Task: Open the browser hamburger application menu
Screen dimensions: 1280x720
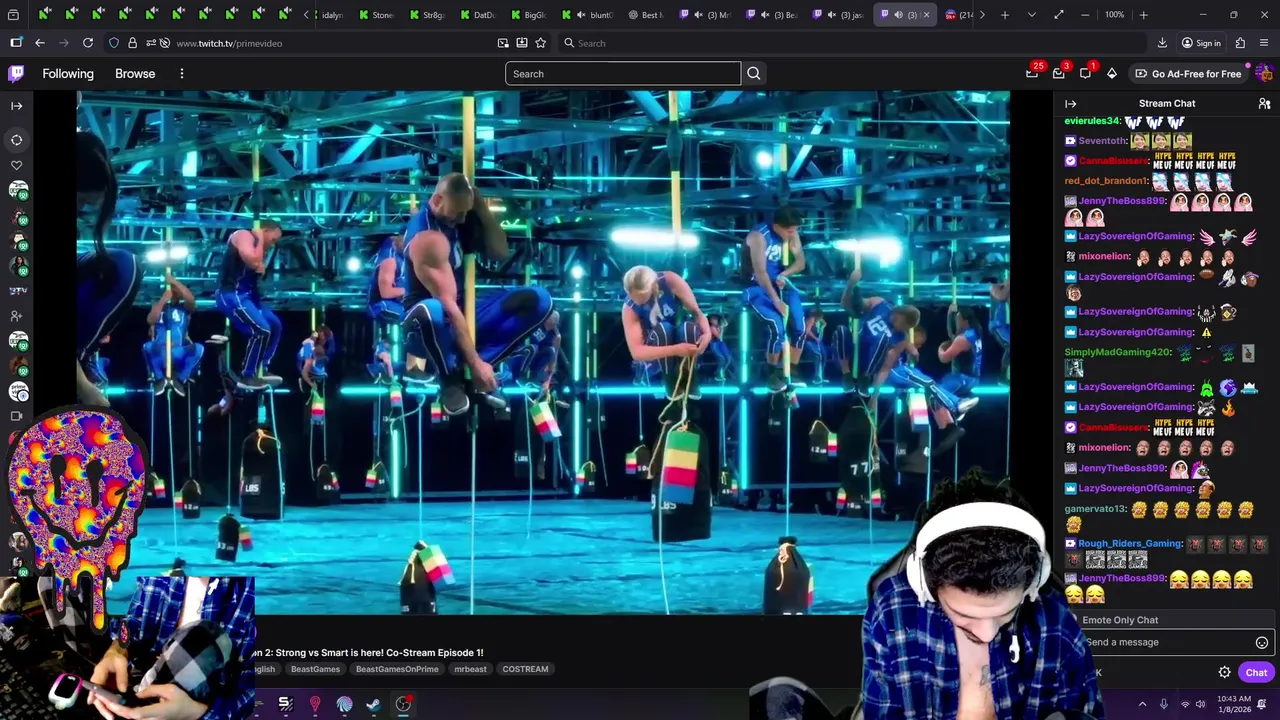Action: [1265, 43]
